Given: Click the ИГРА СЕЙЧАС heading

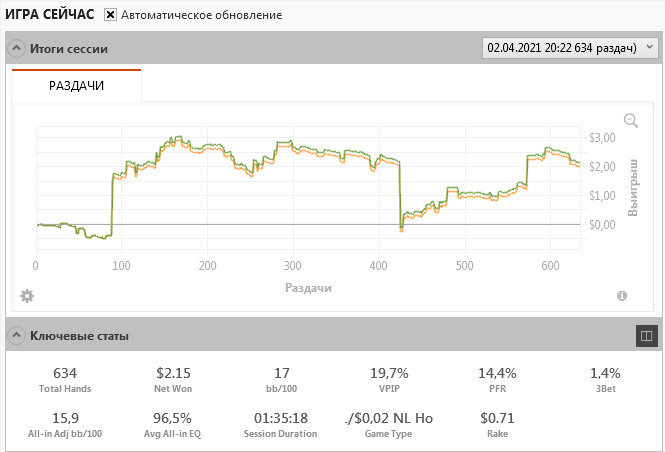Looking at the screenshot, I should (50, 15).
